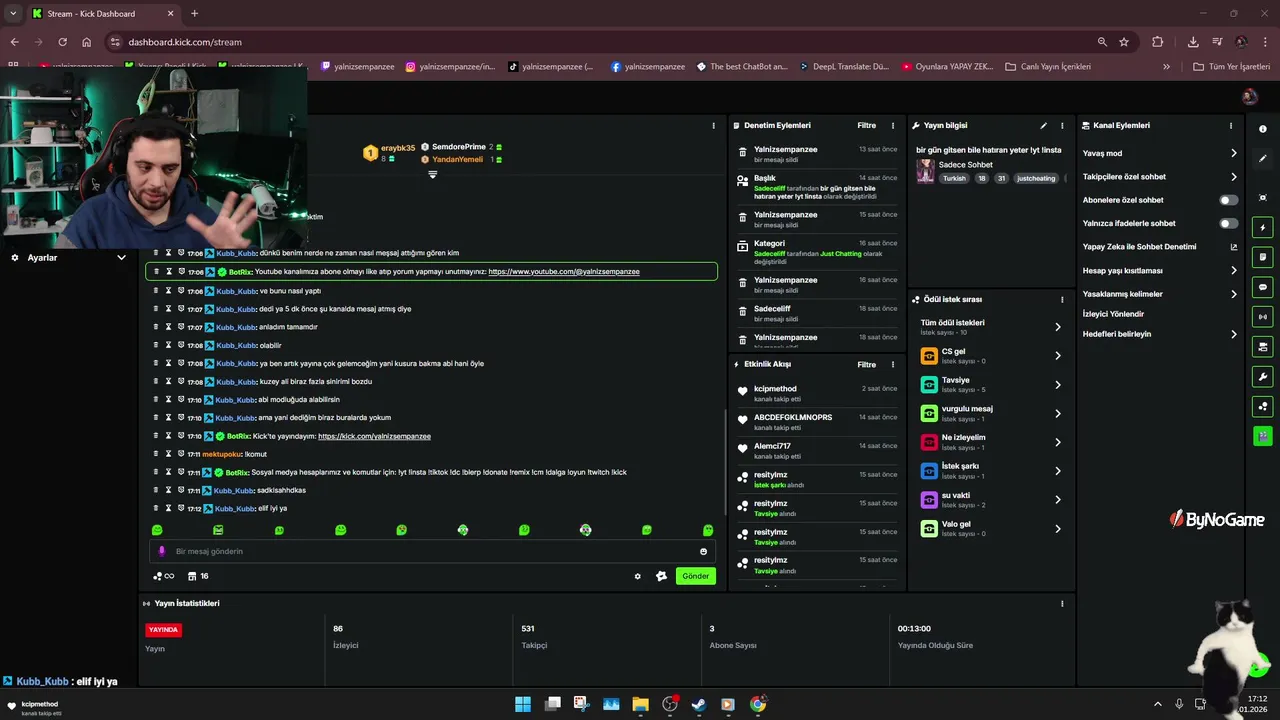Open the İstek şarkı reward row
Image resolution: width=1280 pixels, height=720 pixels.
[990, 470]
